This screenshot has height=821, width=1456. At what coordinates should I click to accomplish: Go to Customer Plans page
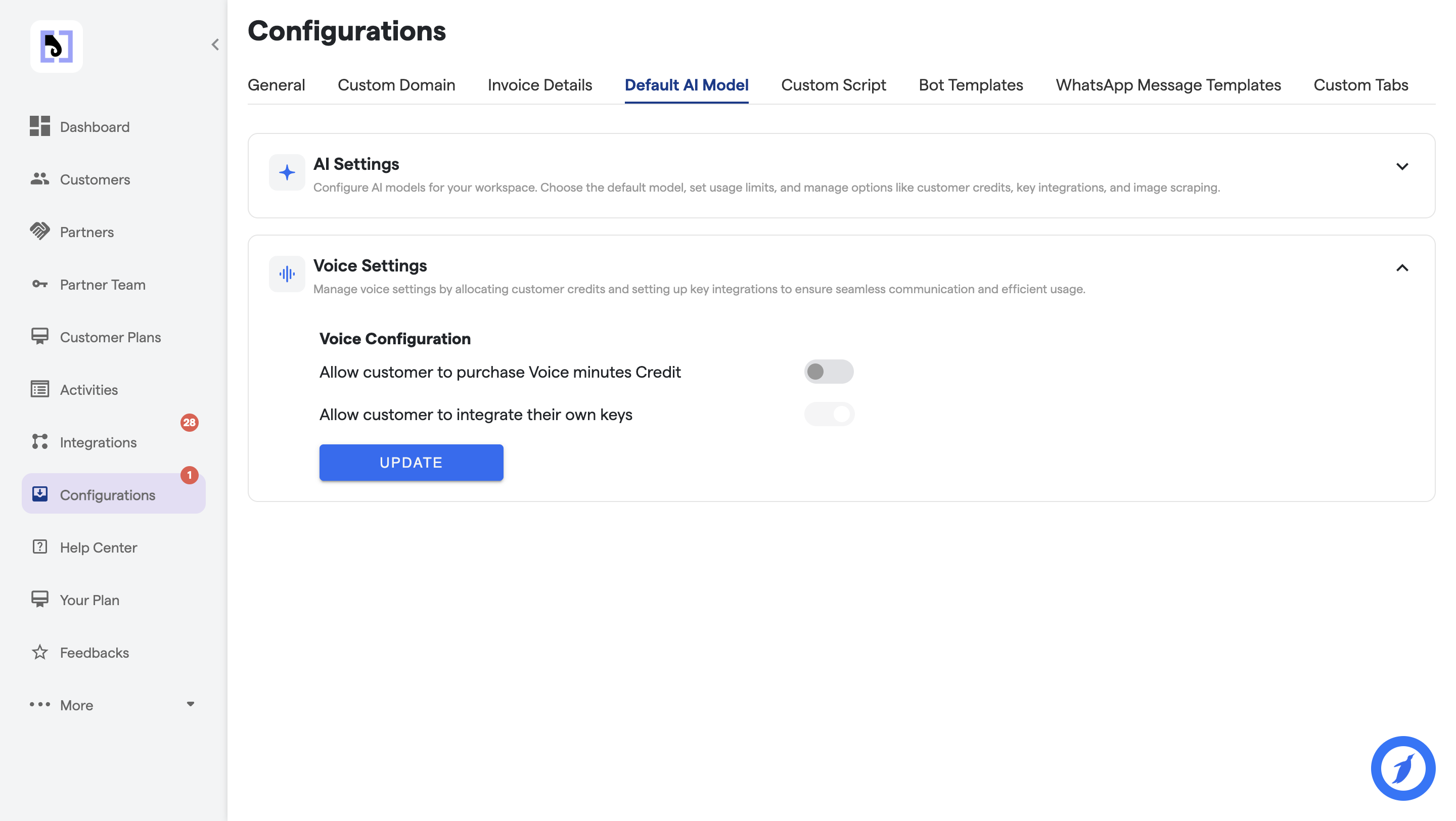tap(110, 337)
